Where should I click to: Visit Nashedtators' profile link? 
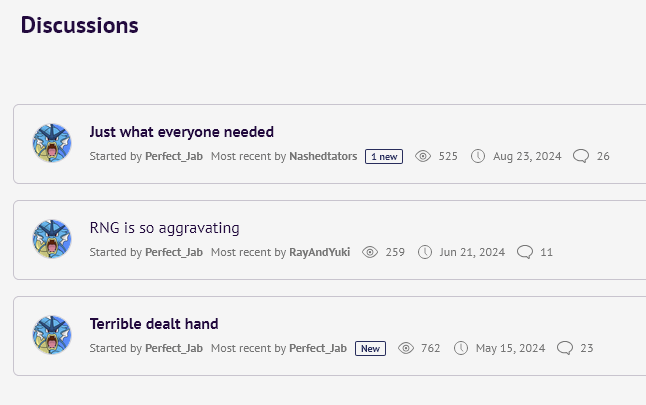tap(323, 156)
